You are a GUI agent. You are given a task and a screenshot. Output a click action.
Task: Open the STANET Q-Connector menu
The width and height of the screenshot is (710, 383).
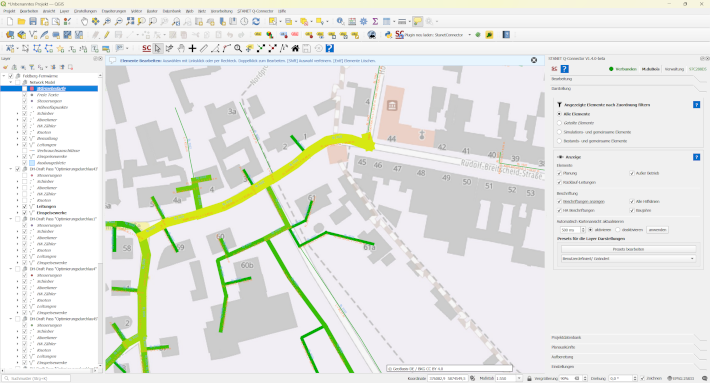click(255, 11)
